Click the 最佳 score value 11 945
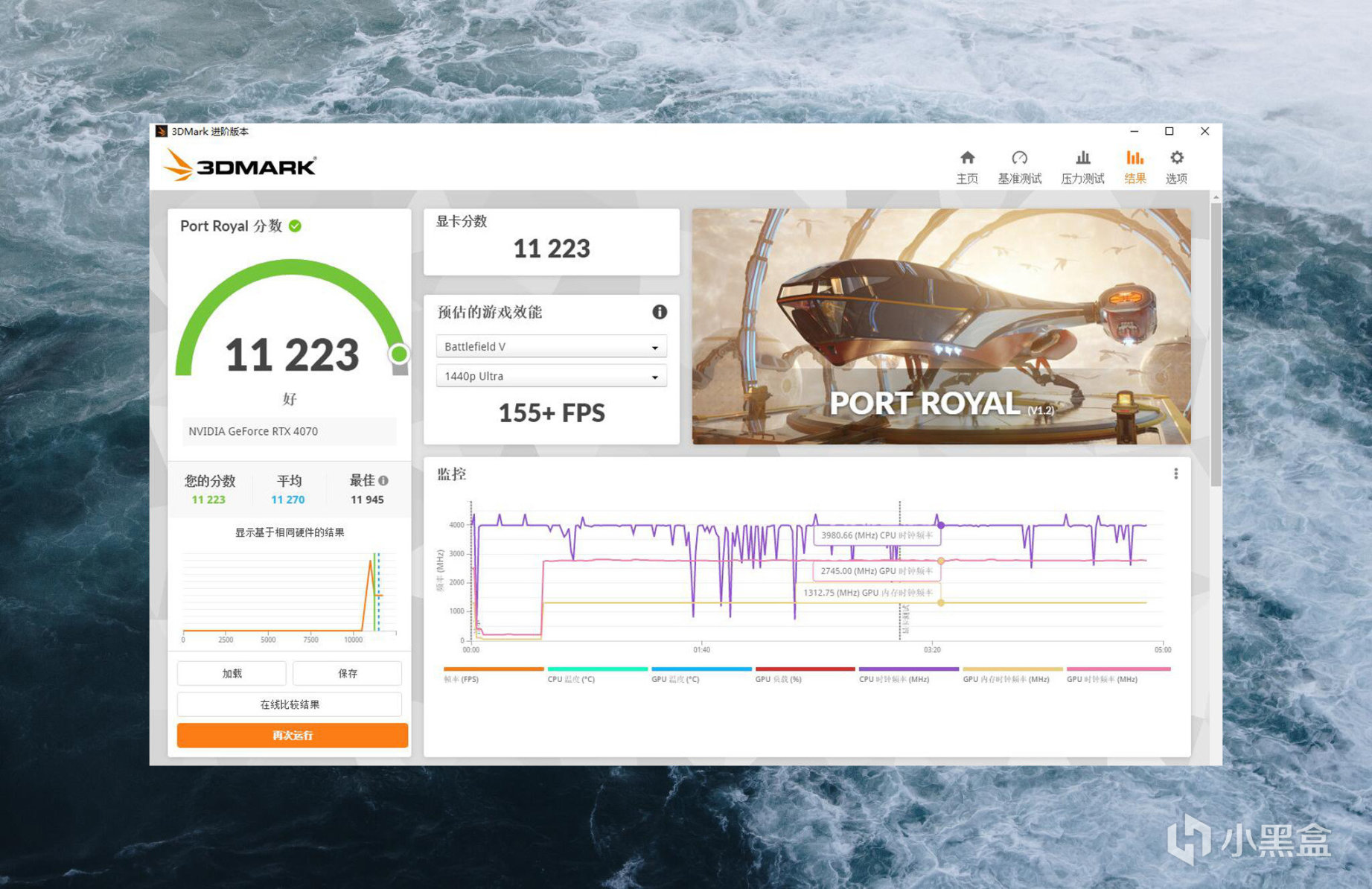This screenshot has height=889, width=1372. click(x=367, y=500)
